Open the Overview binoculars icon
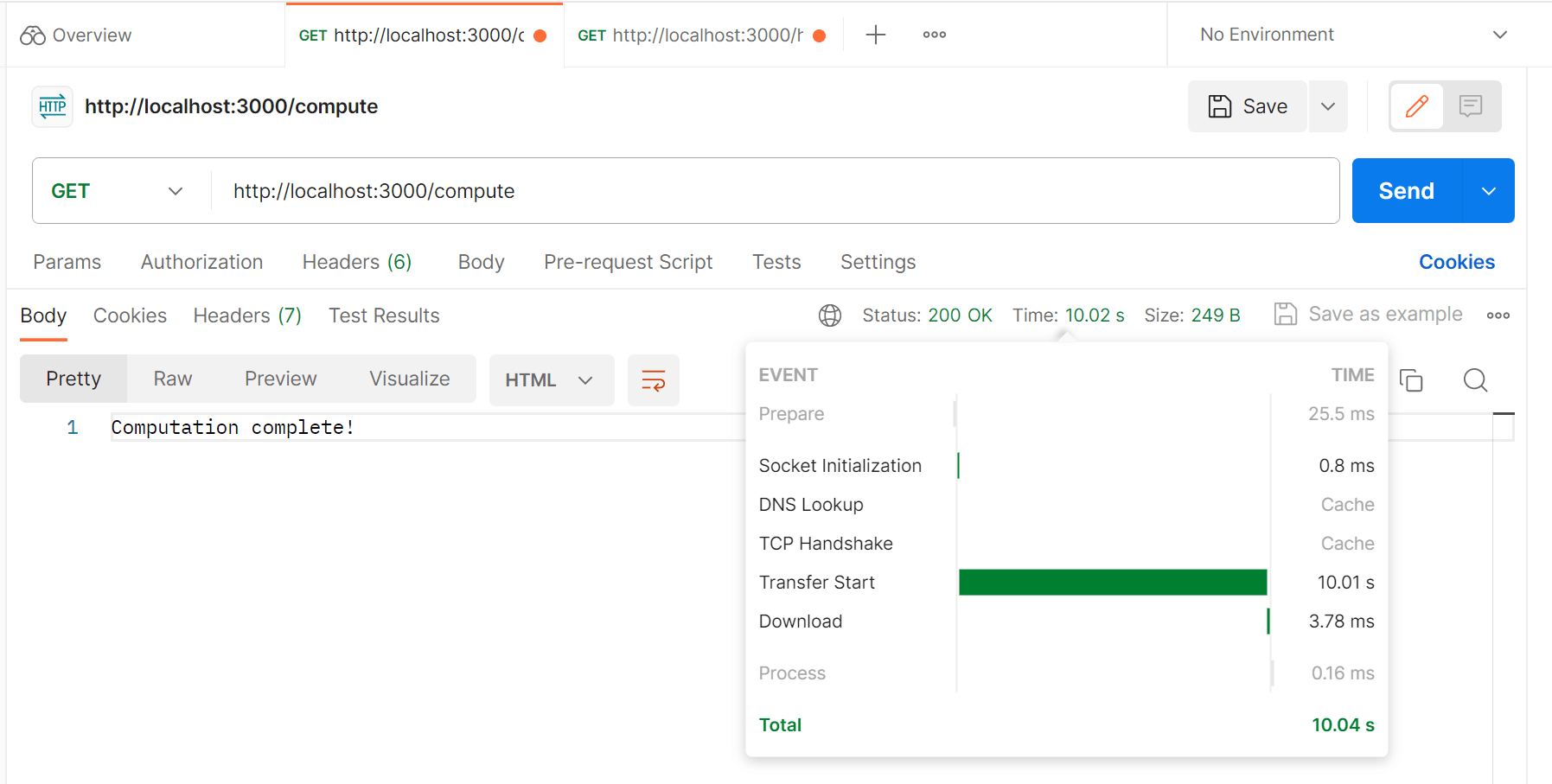 tap(33, 35)
